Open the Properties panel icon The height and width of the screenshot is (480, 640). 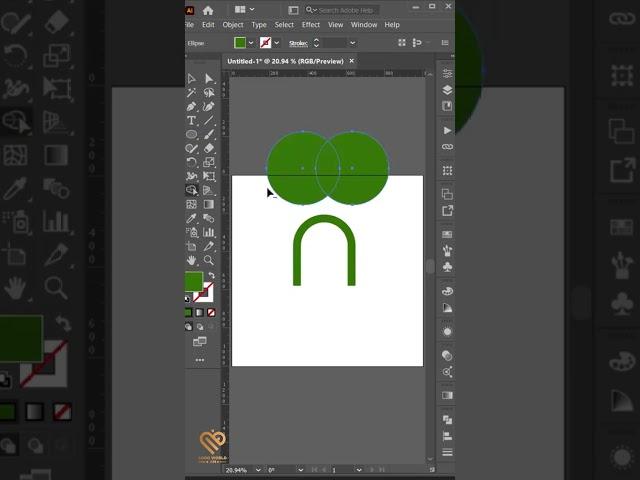click(447, 73)
